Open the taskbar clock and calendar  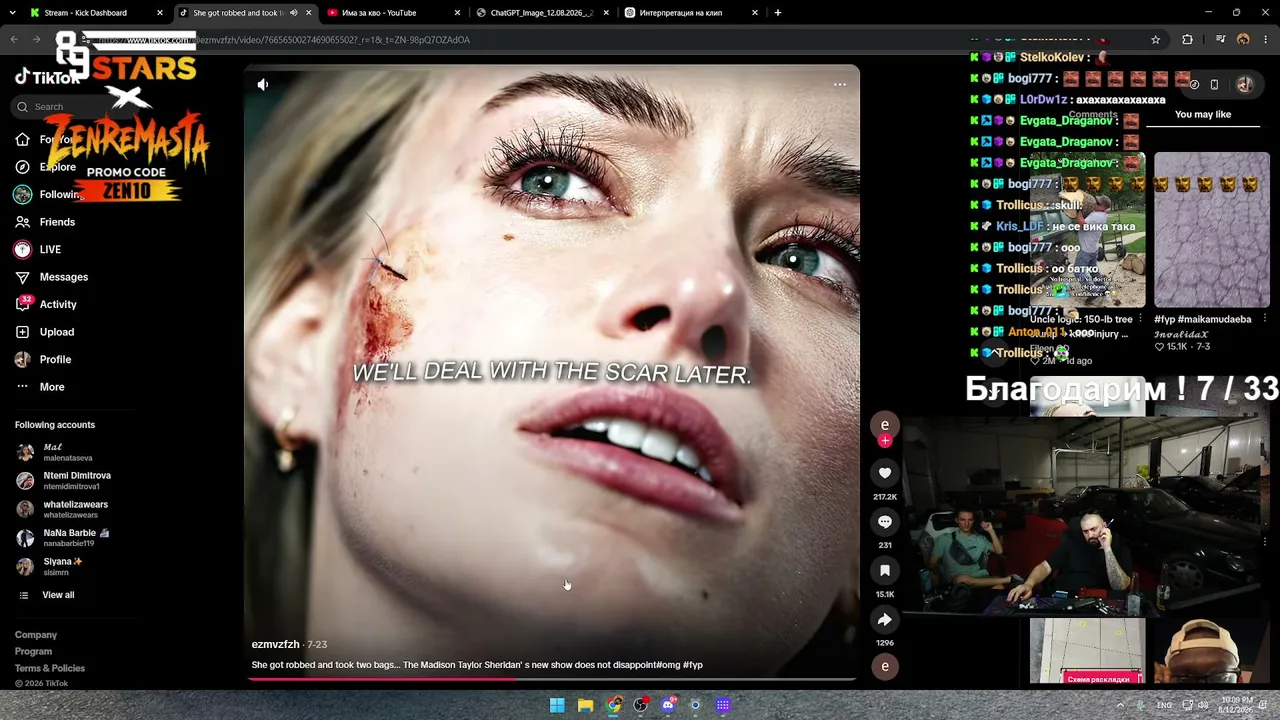(x=1236, y=705)
